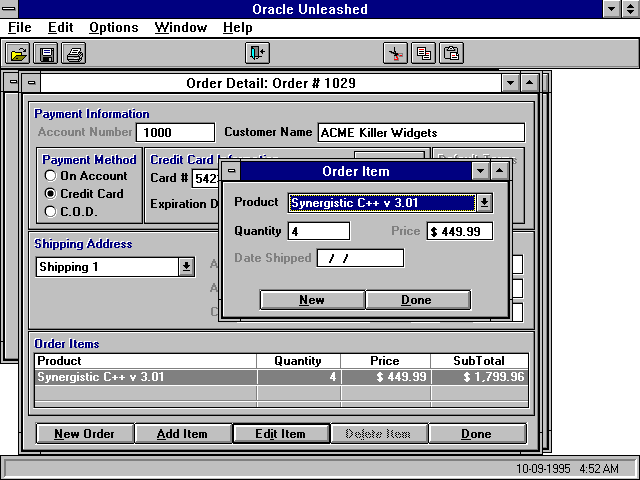Choose C.O.D. as payment method

50,210
